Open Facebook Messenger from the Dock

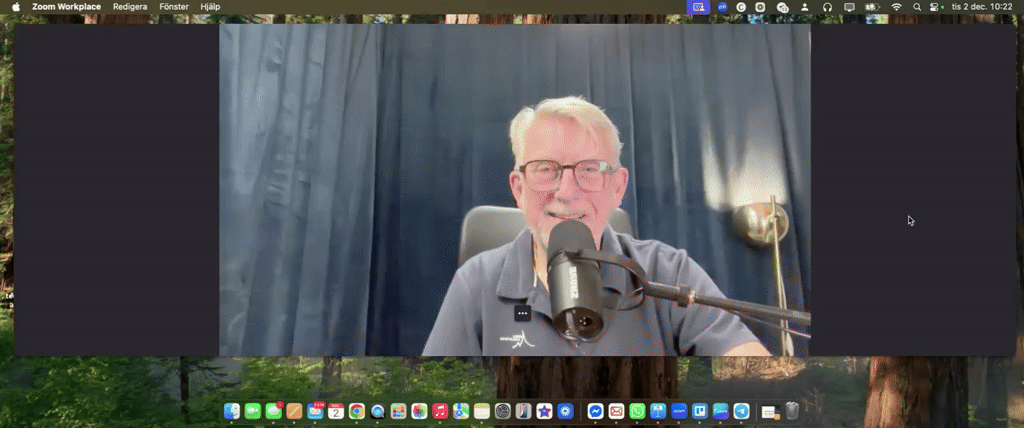[595, 411]
